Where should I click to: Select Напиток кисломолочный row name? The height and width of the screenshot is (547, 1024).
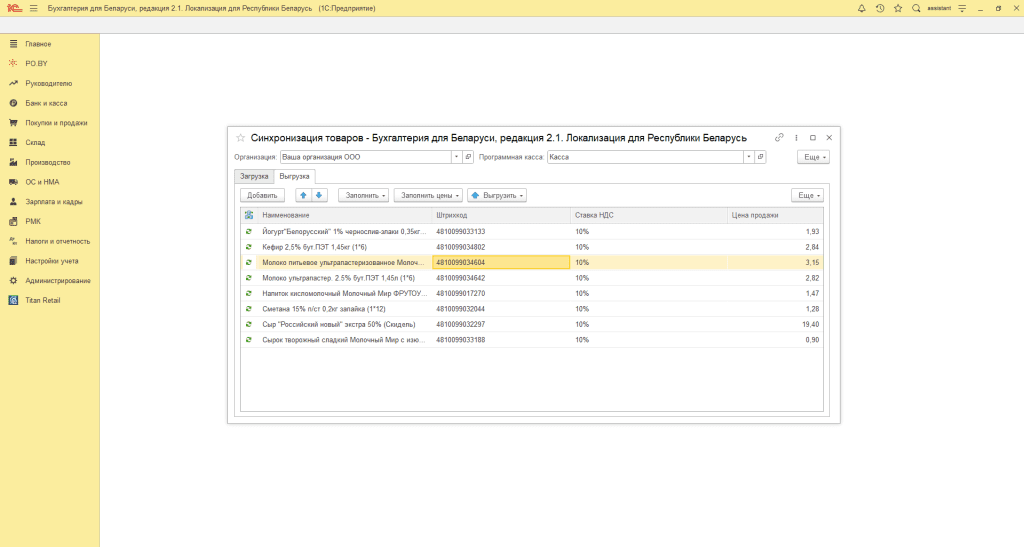click(344, 294)
